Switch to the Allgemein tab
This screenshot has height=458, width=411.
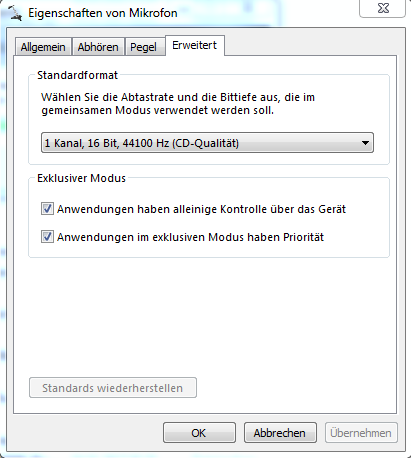[43, 47]
